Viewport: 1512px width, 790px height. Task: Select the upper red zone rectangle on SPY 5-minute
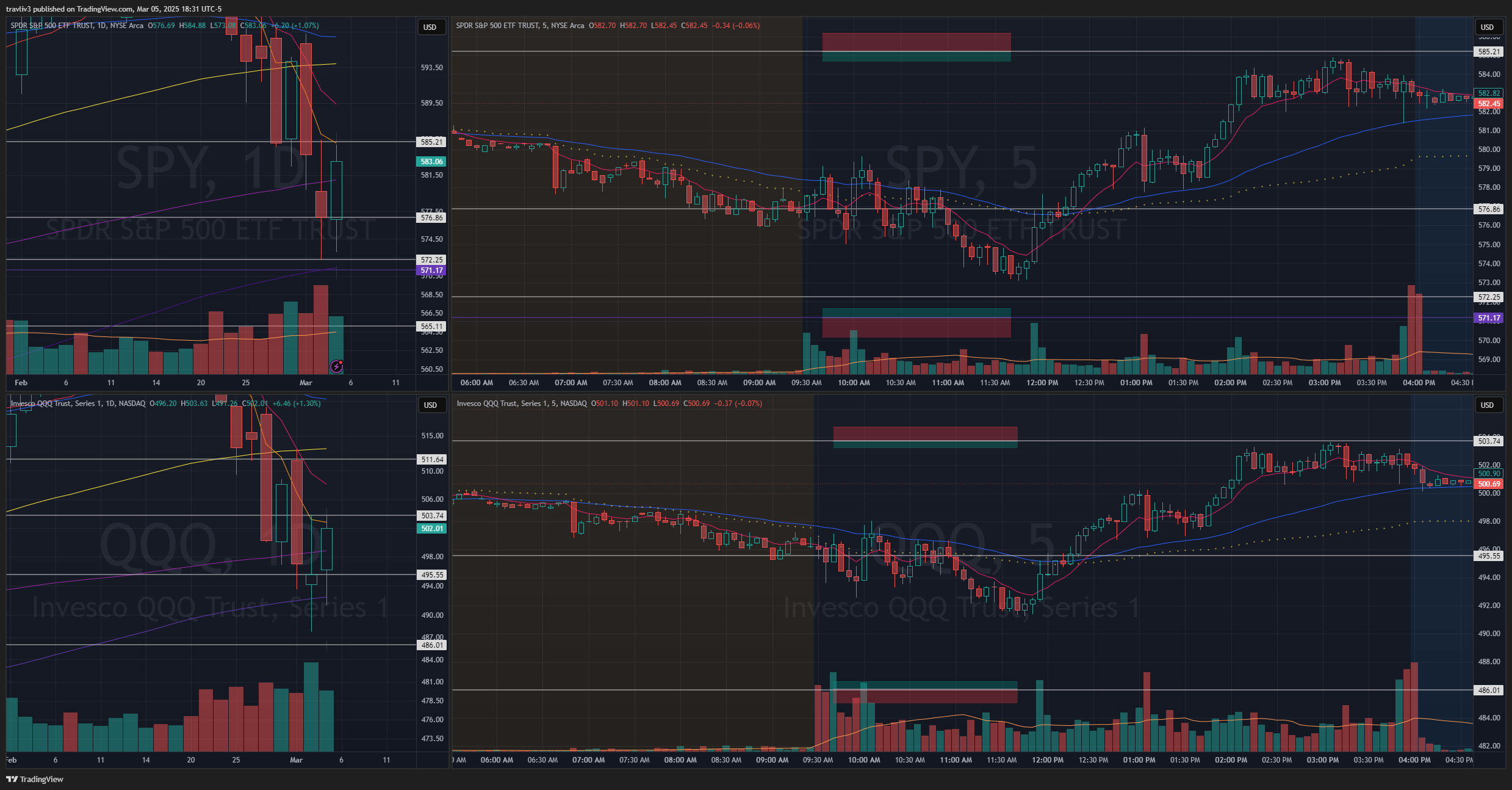pyautogui.click(x=916, y=42)
